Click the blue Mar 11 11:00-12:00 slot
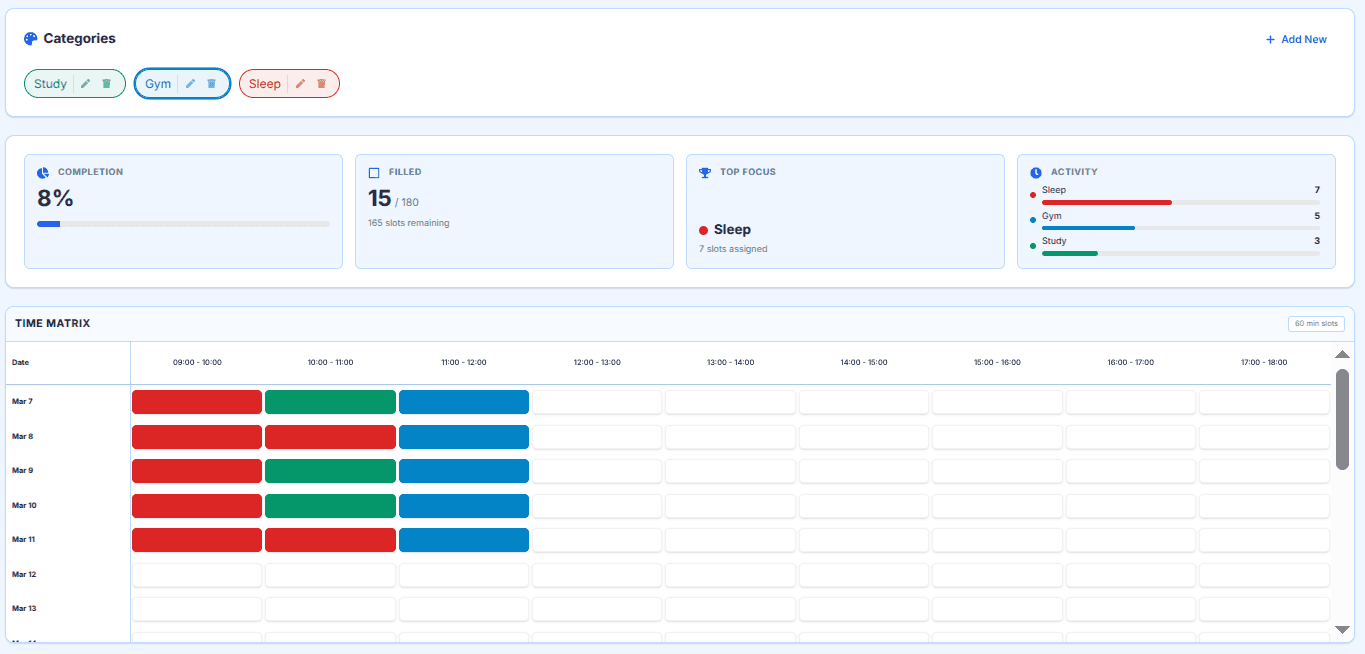Screen dimensions: 1365x654 click(x=463, y=540)
